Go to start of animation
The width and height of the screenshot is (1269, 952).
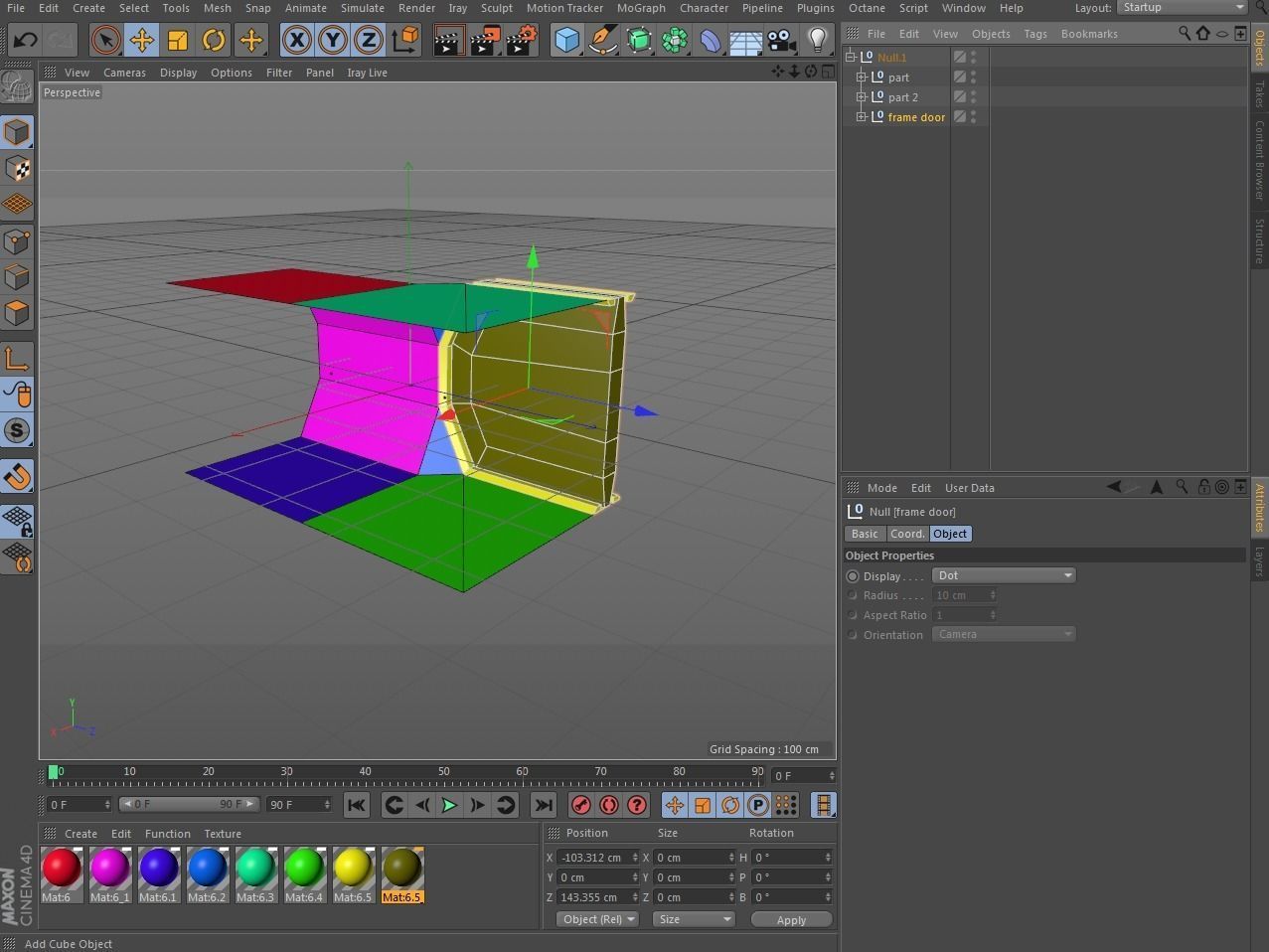pos(357,805)
